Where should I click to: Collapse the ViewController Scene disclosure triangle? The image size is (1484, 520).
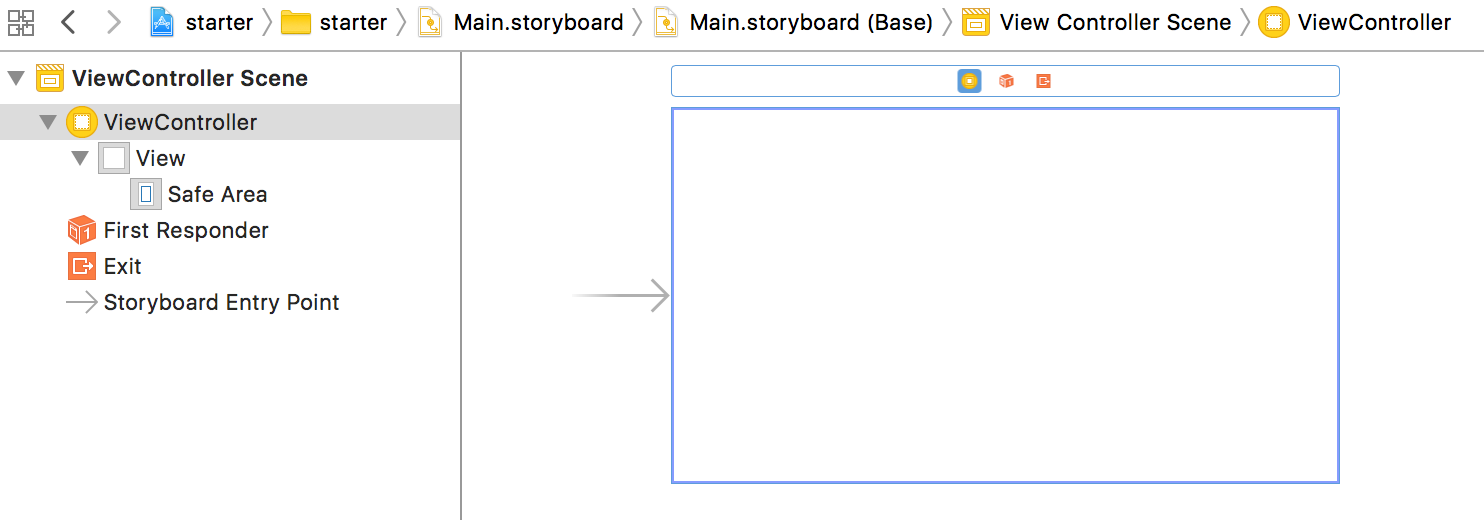click(16, 78)
